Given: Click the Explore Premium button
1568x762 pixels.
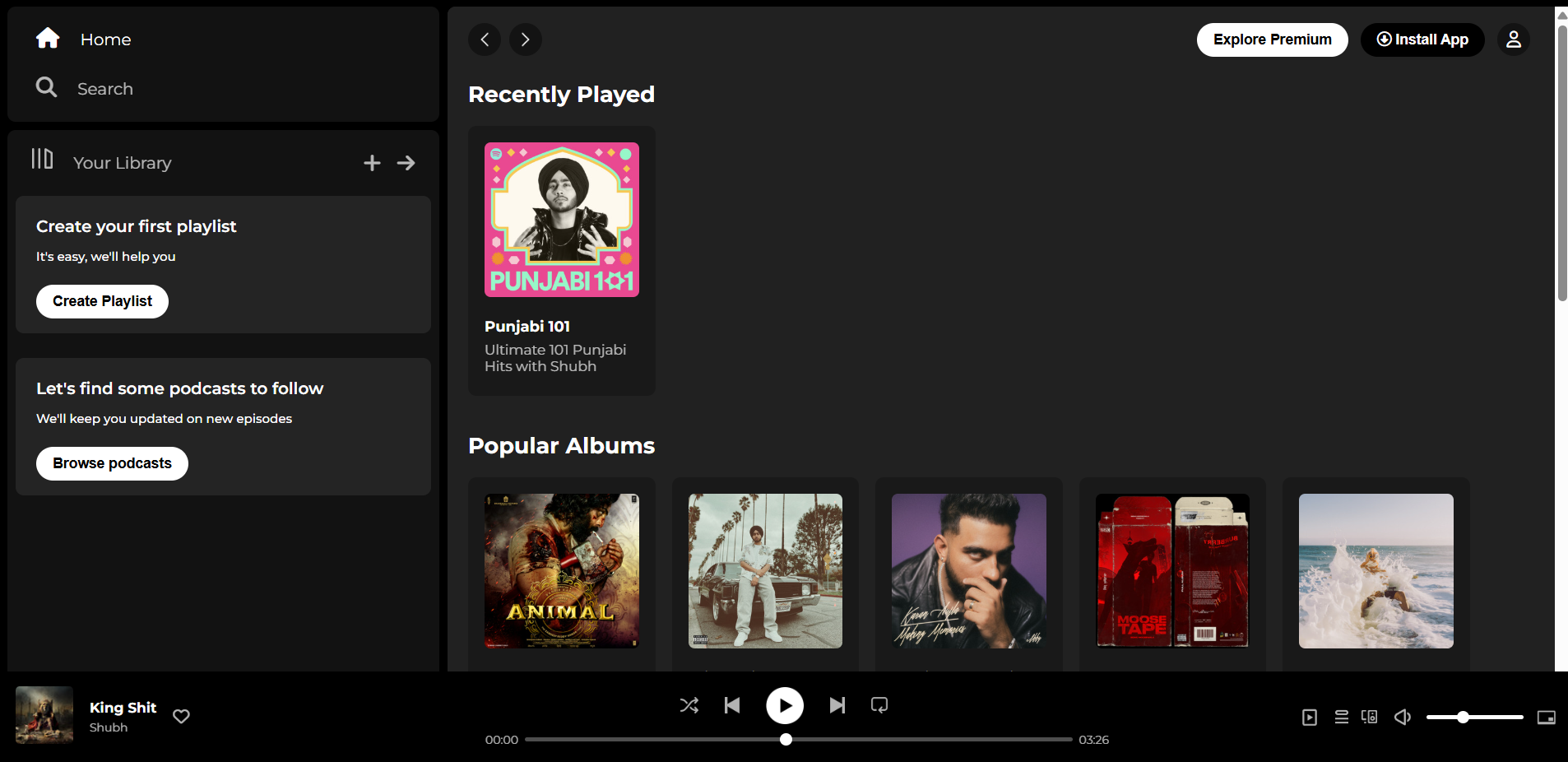Looking at the screenshot, I should coord(1272,39).
